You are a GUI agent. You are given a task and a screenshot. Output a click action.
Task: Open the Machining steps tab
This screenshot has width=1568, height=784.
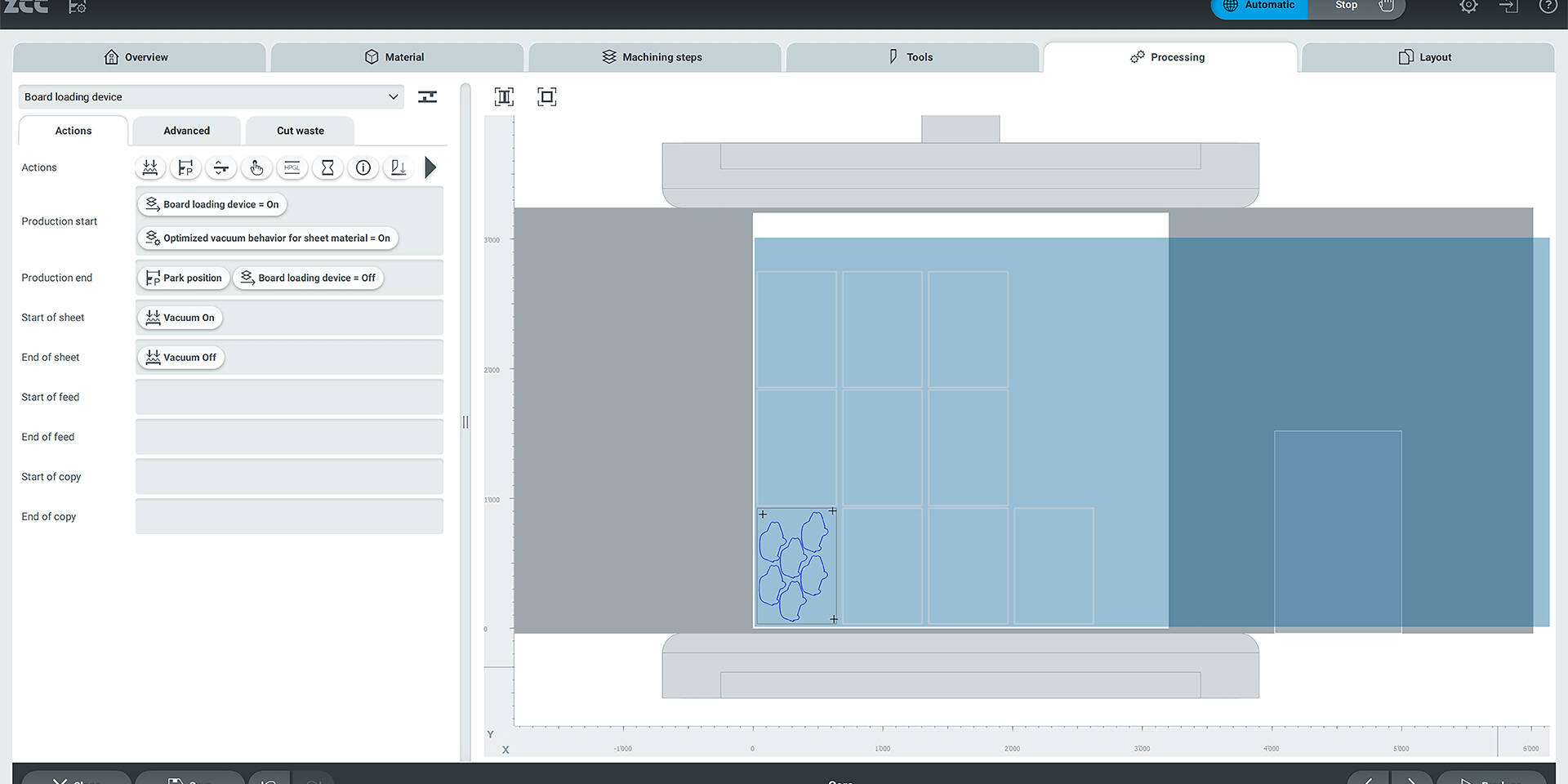click(x=653, y=57)
